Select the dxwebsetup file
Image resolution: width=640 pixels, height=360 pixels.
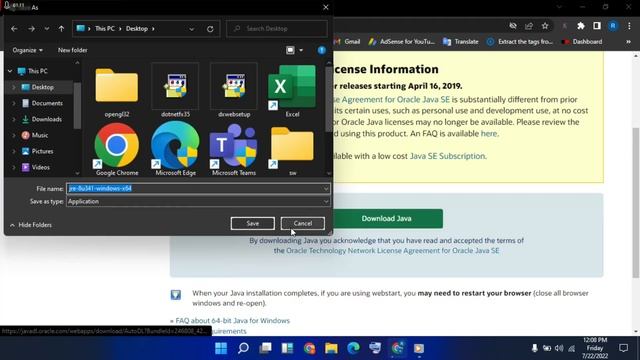(x=234, y=91)
